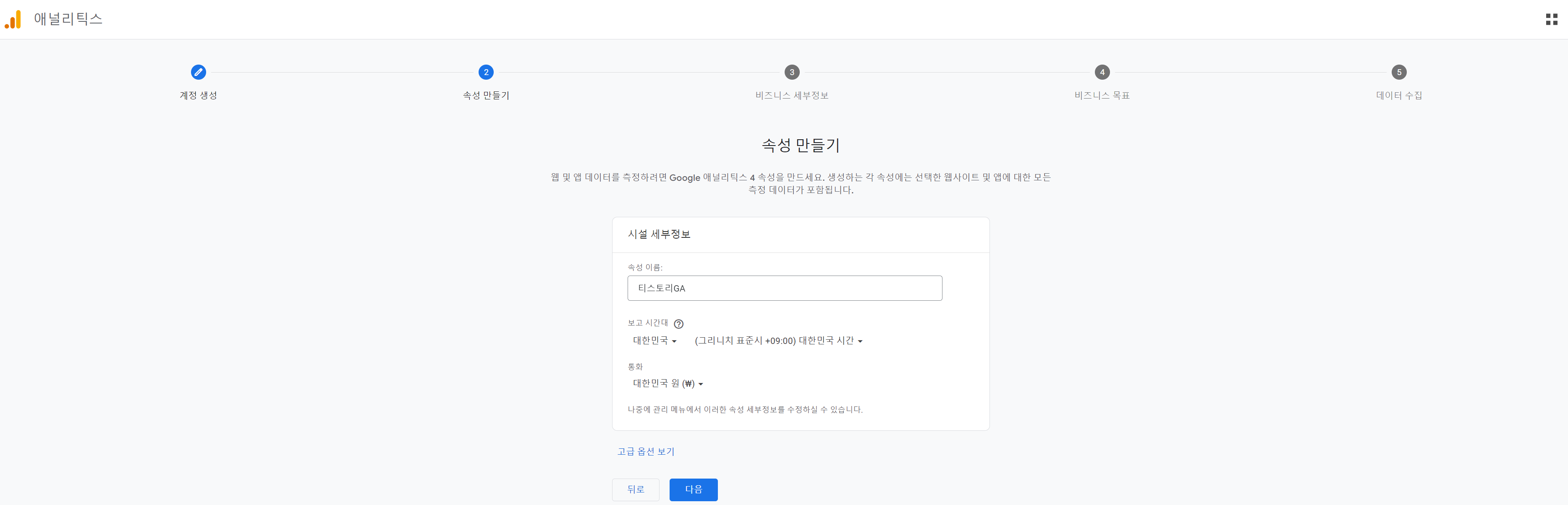Click the 속성 이름: field label

pyautogui.click(x=645, y=268)
